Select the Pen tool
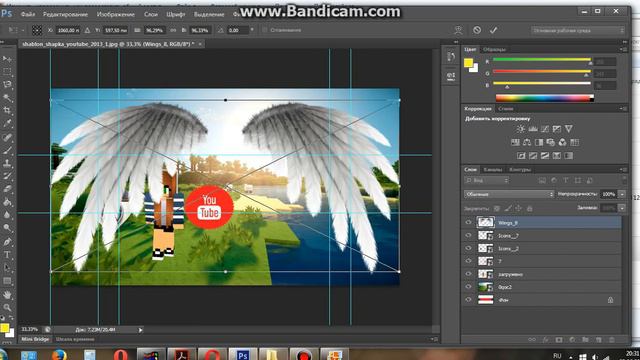Viewport: 640px width, 360px height. [7, 242]
